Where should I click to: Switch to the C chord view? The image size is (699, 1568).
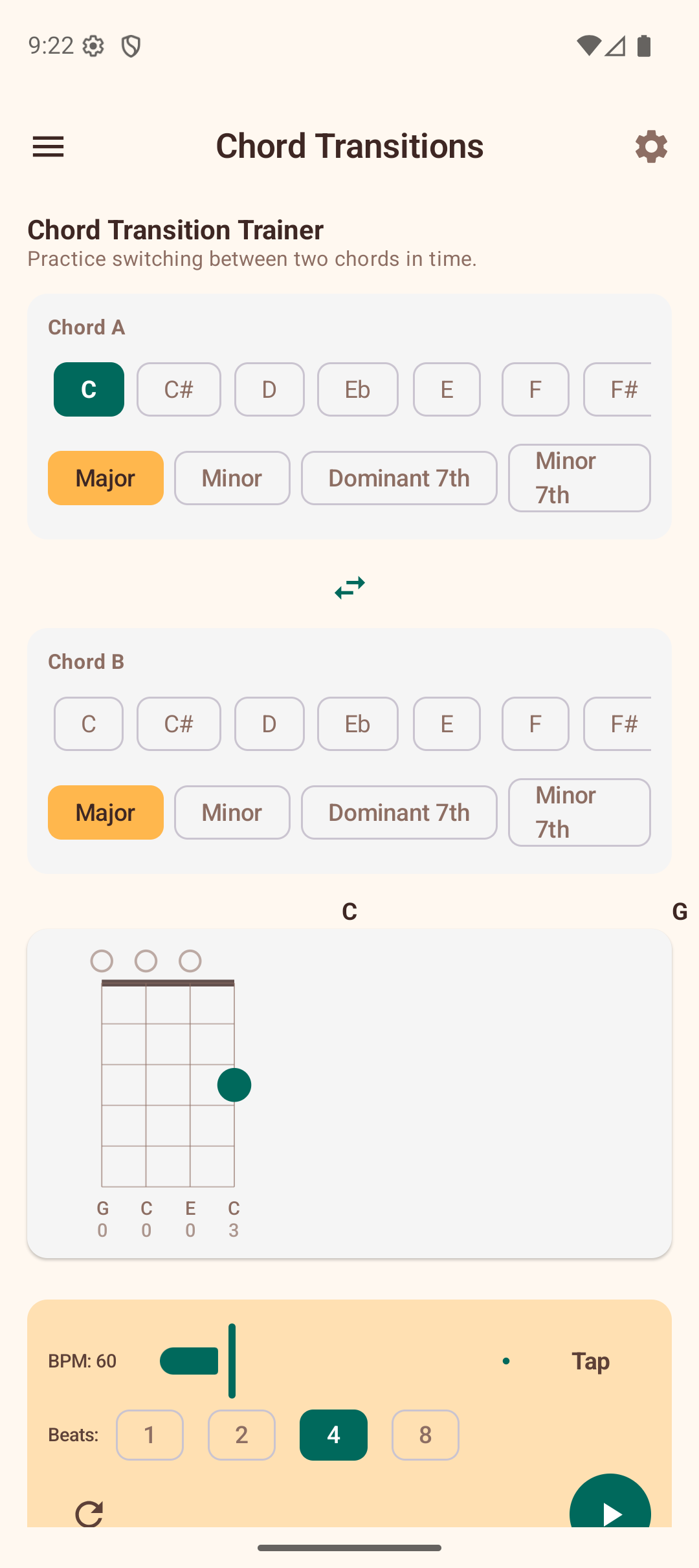click(x=349, y=911)
